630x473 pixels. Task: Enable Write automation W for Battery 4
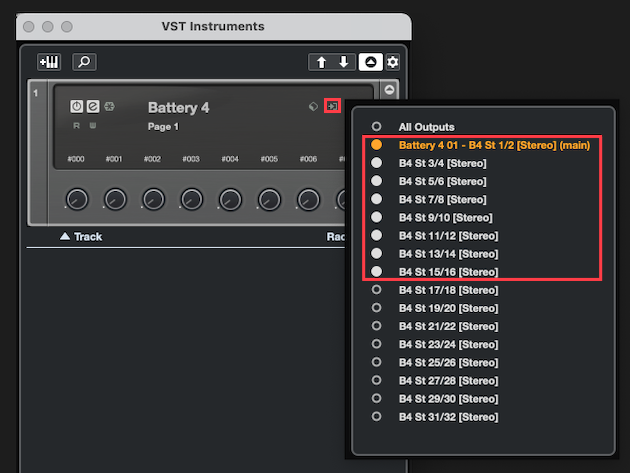pyautogui.click(x=92, y=126)
